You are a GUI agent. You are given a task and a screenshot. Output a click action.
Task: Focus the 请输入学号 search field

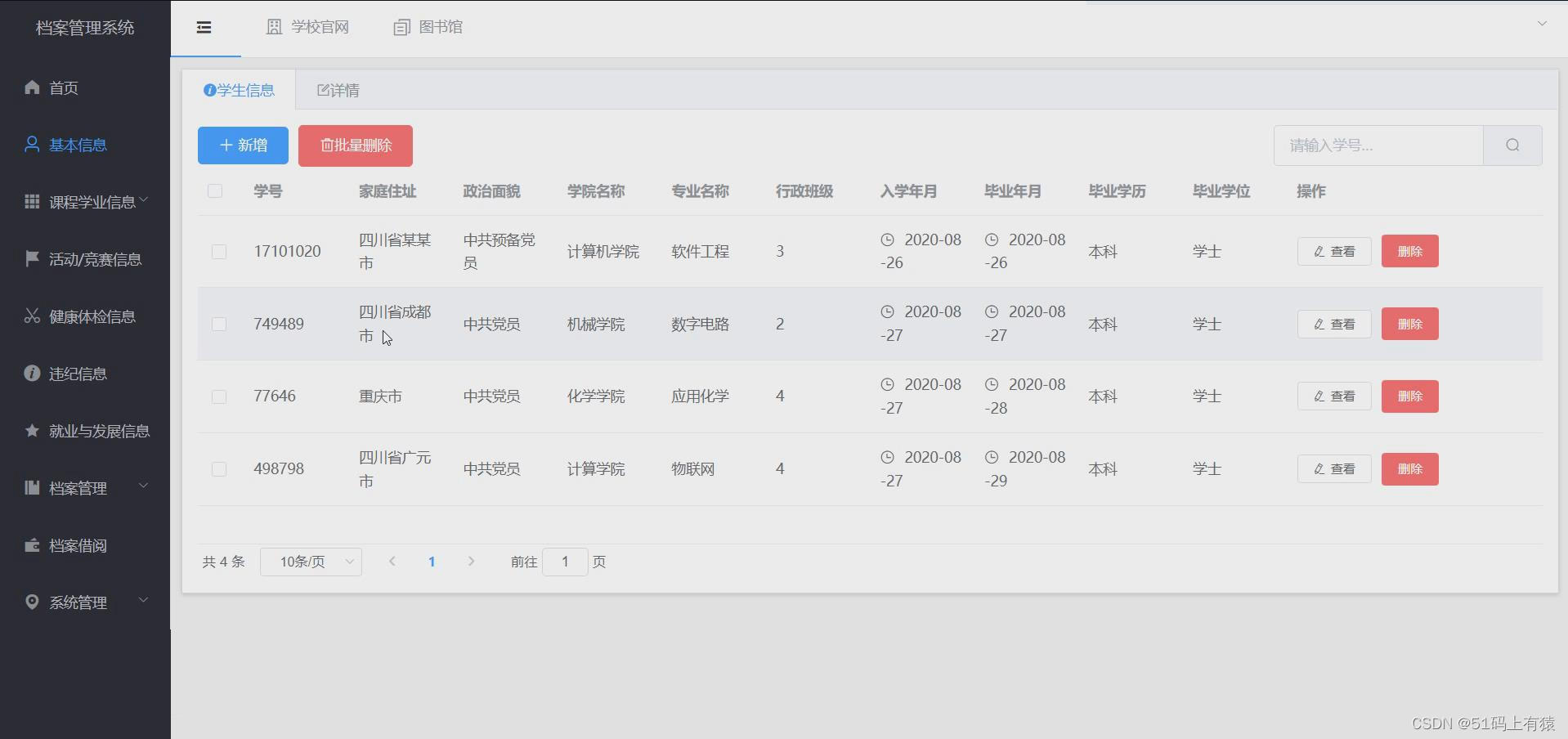click(x=1378, y=146)
